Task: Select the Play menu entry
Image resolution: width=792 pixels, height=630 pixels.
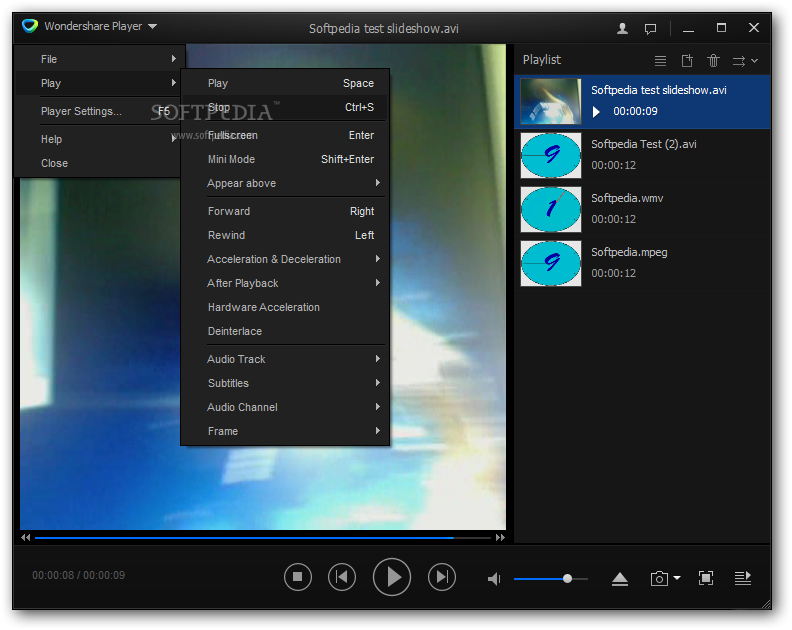Action: (x=99, y=83)
